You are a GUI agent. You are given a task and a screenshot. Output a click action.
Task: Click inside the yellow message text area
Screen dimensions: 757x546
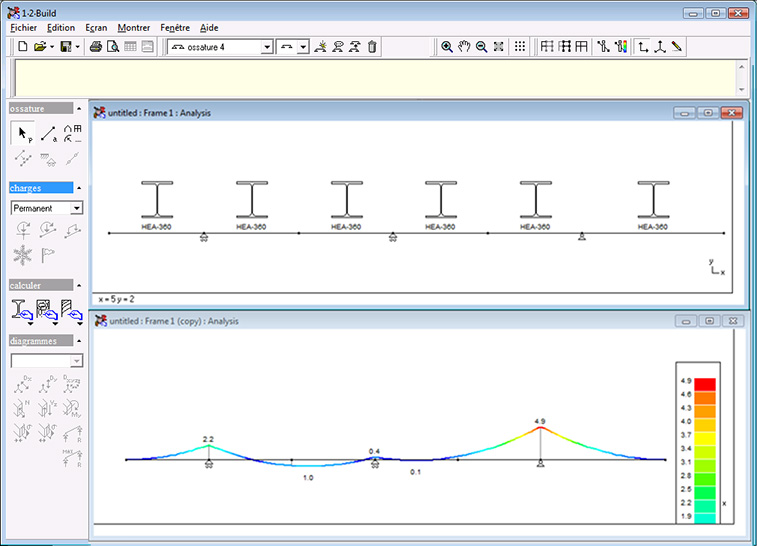click(x=376, y=78)
